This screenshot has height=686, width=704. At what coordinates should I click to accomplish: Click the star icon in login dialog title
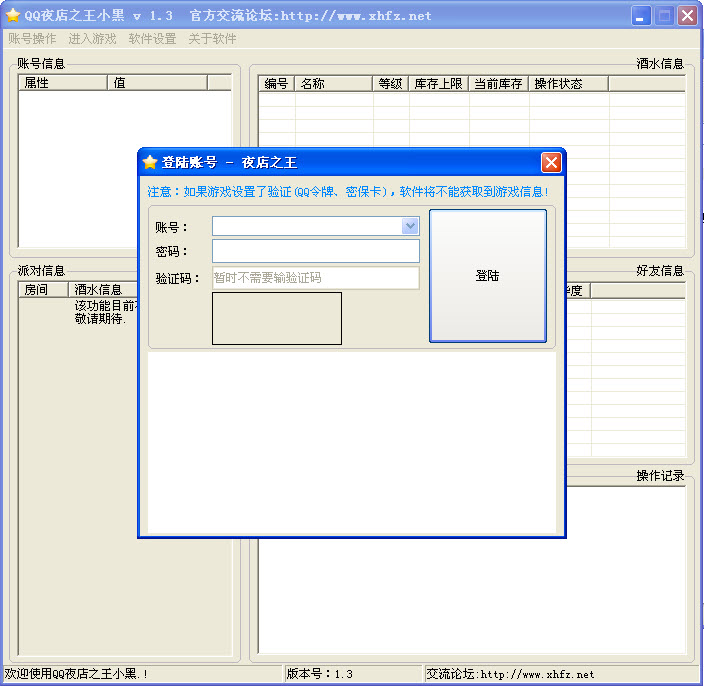click(150, 162)
